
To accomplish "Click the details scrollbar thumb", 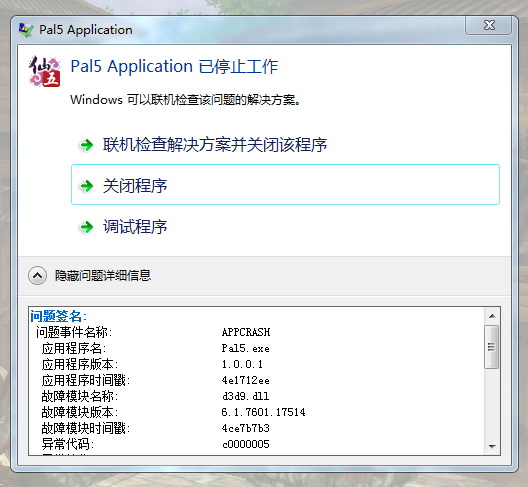I will point(492,347).
